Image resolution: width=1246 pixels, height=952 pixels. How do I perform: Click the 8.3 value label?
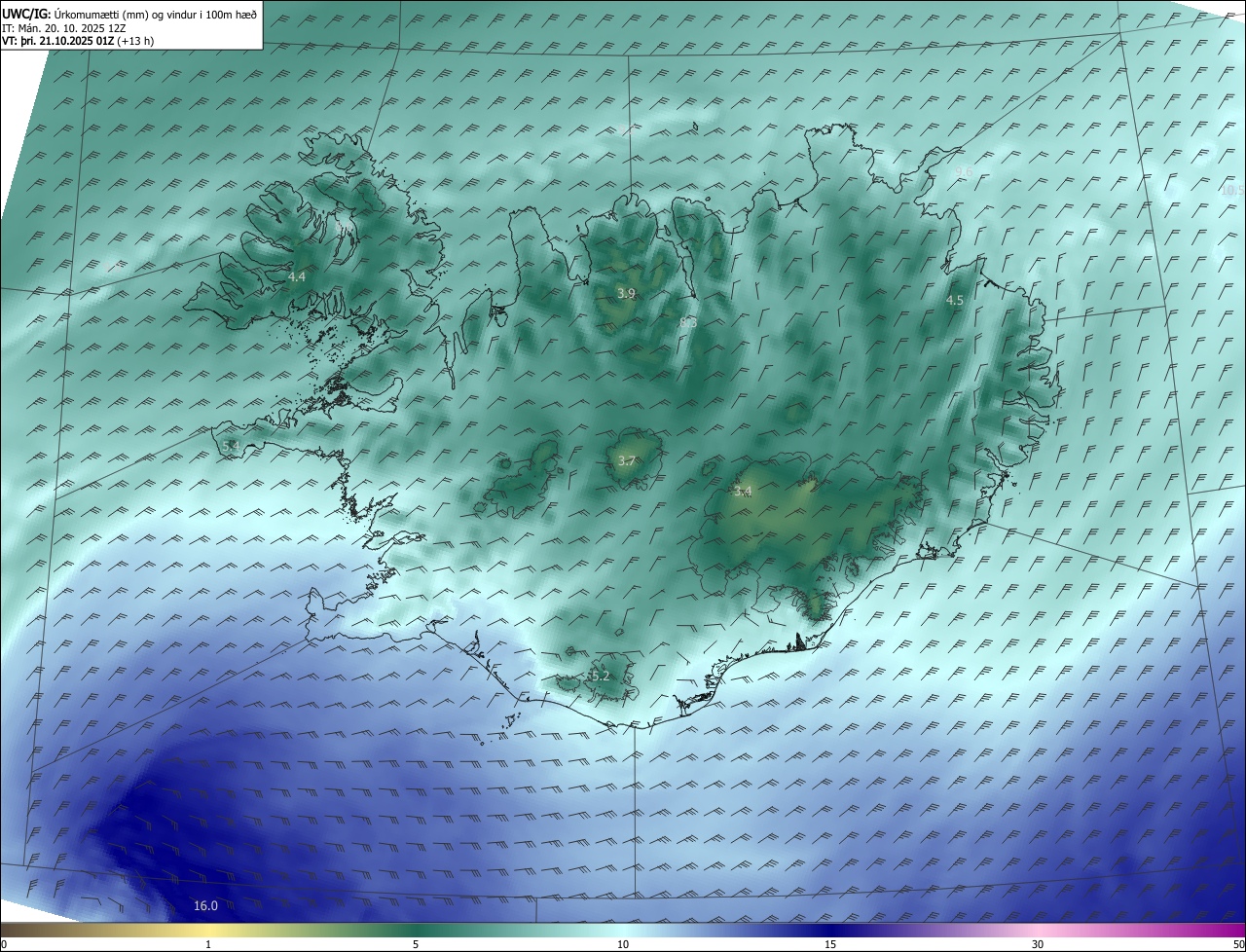pos(688,322)
